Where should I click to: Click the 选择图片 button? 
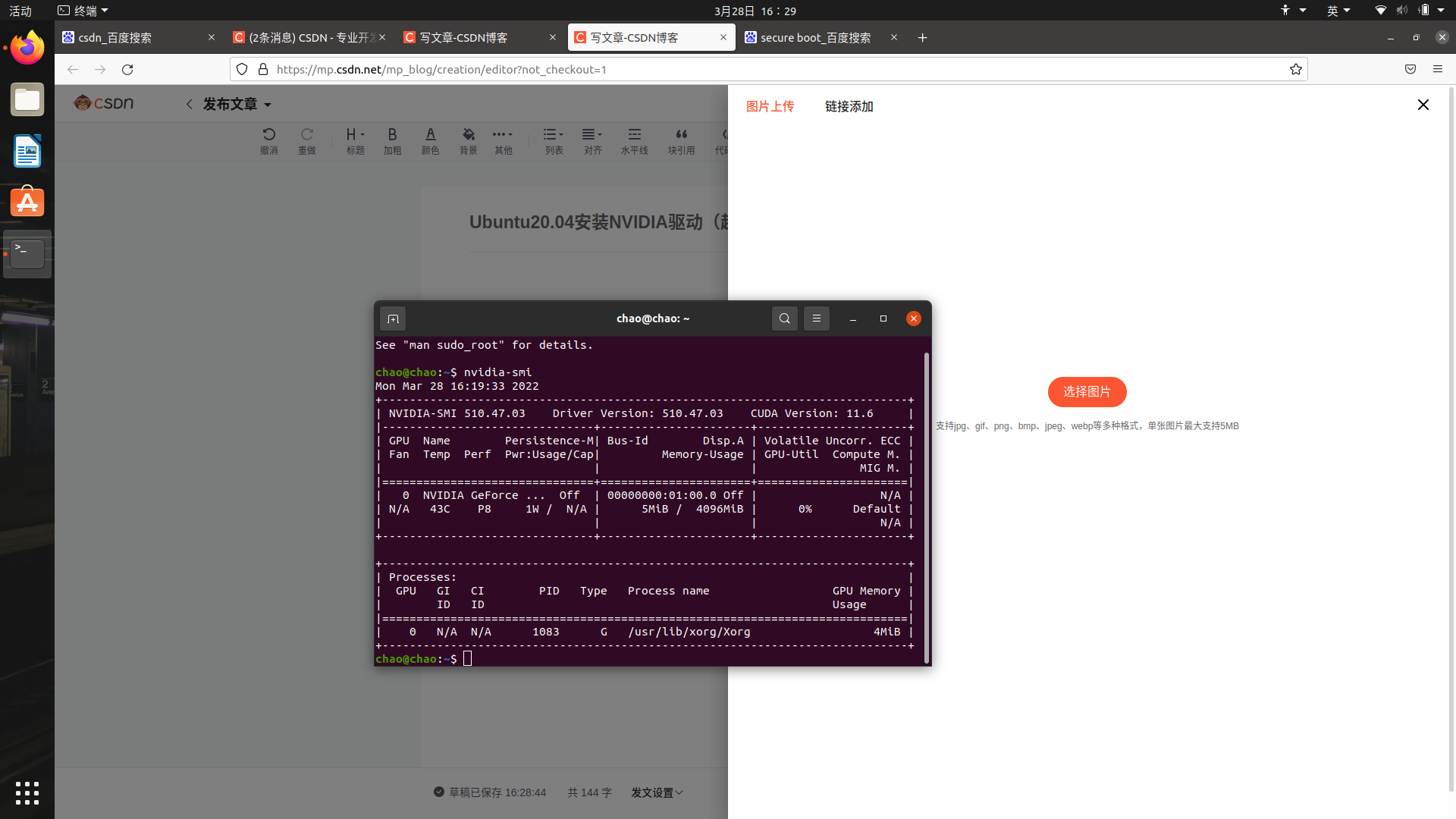coord(1087,391)
